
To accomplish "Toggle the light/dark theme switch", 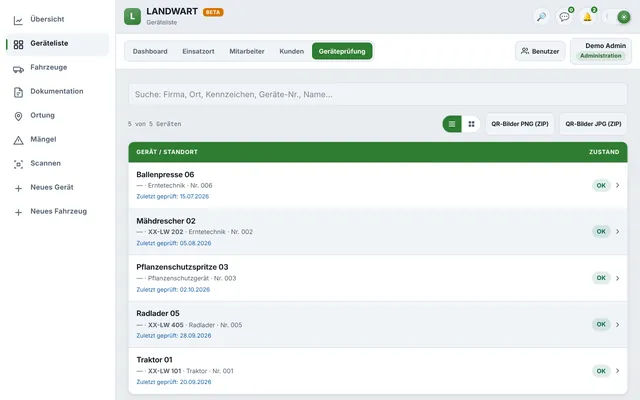I will [x=616, y=17].
